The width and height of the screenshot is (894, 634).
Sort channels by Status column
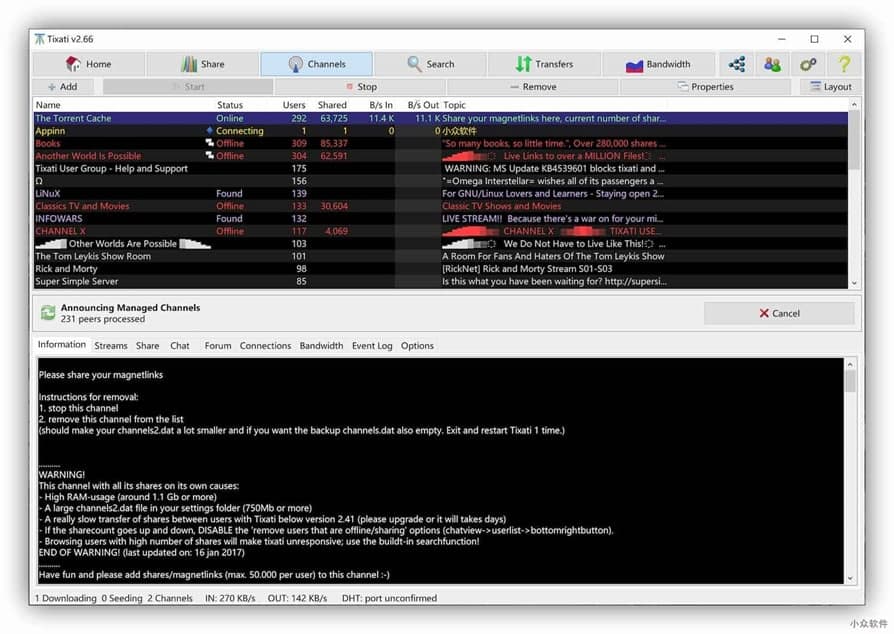click(x=230, y=105)
